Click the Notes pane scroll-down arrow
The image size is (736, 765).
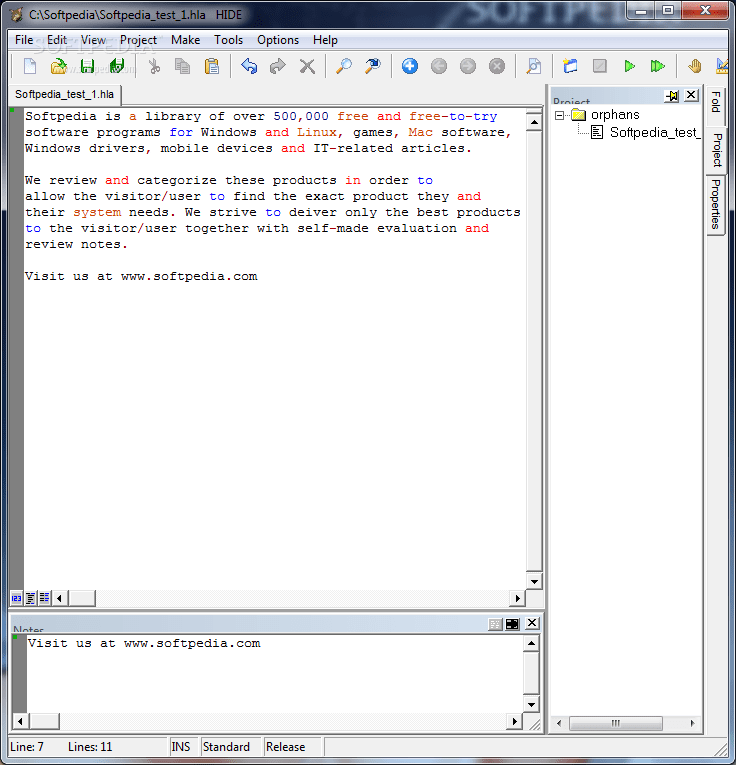pyautogui.click(x=531, y=705)
